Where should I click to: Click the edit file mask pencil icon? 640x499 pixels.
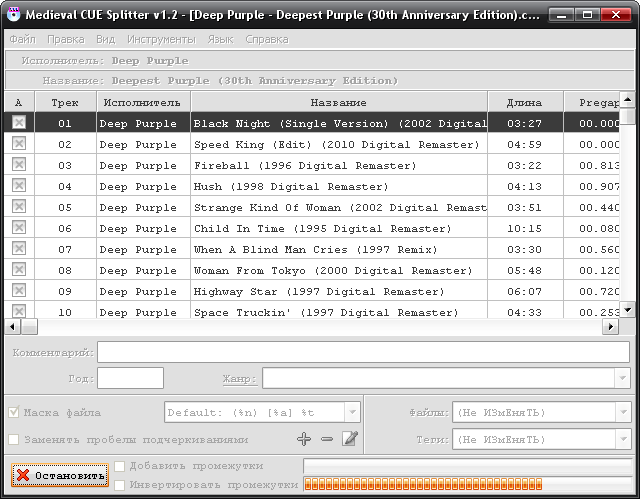[350, 439]
